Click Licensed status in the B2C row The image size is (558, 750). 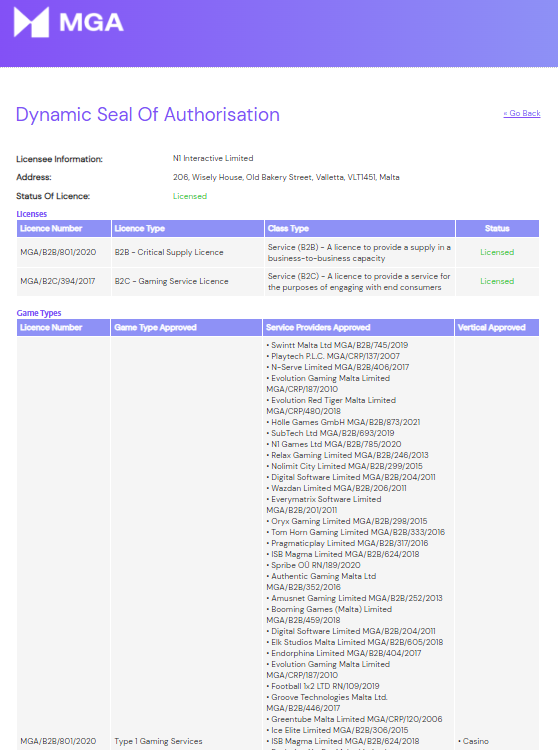click(x=497, y=281)
